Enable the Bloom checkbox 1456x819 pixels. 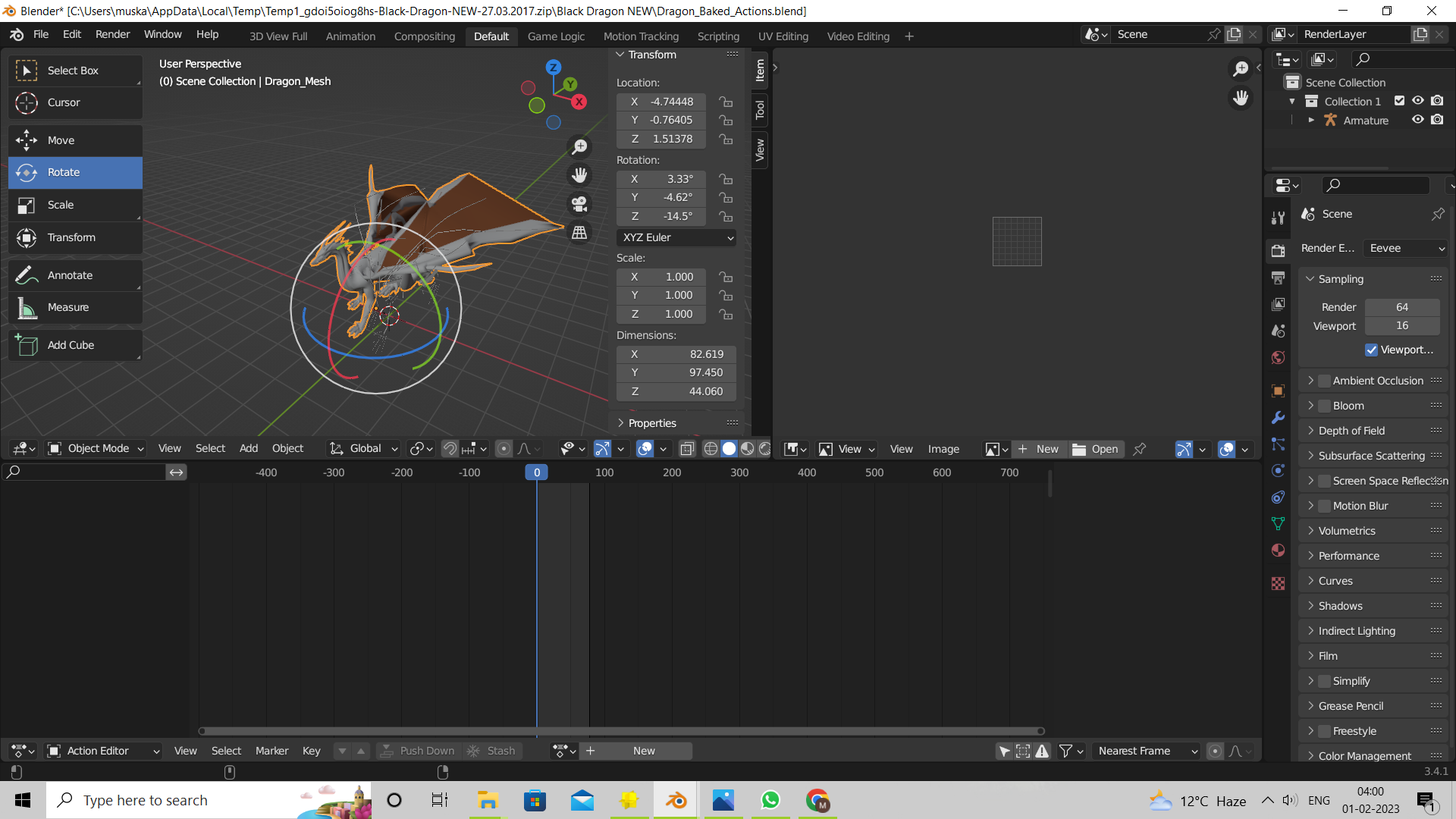pyautogui.click(x=1325, y=406)
